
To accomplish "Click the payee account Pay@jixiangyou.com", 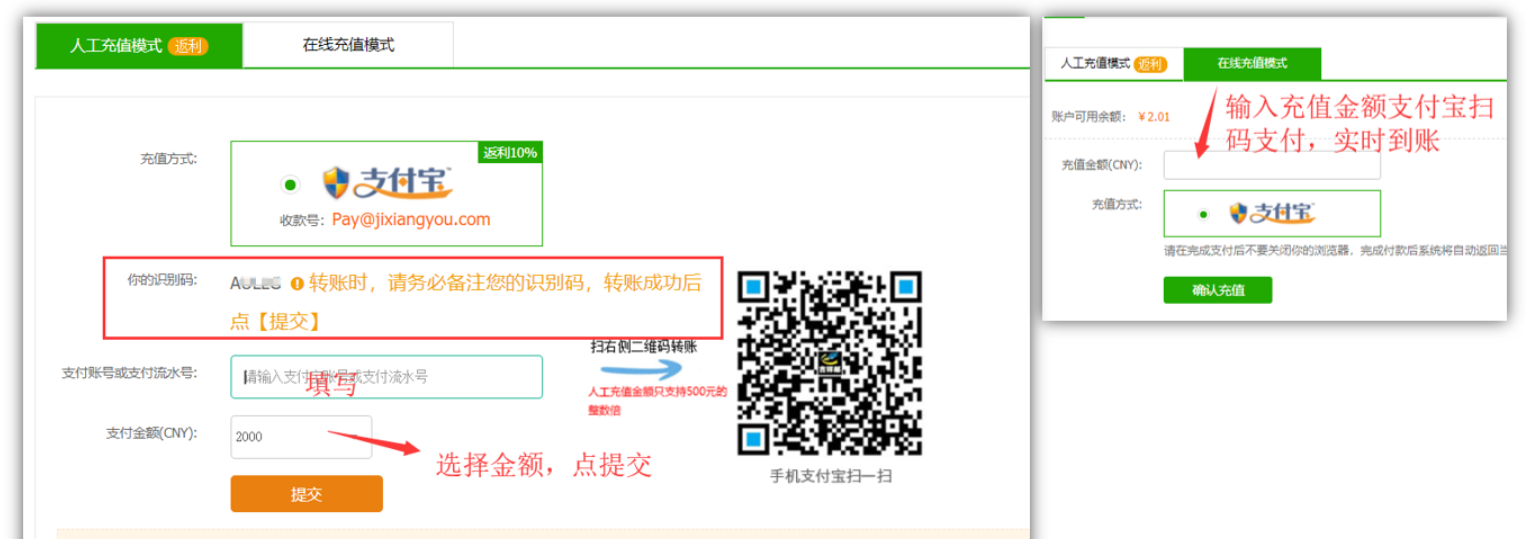I will [411, 220].
